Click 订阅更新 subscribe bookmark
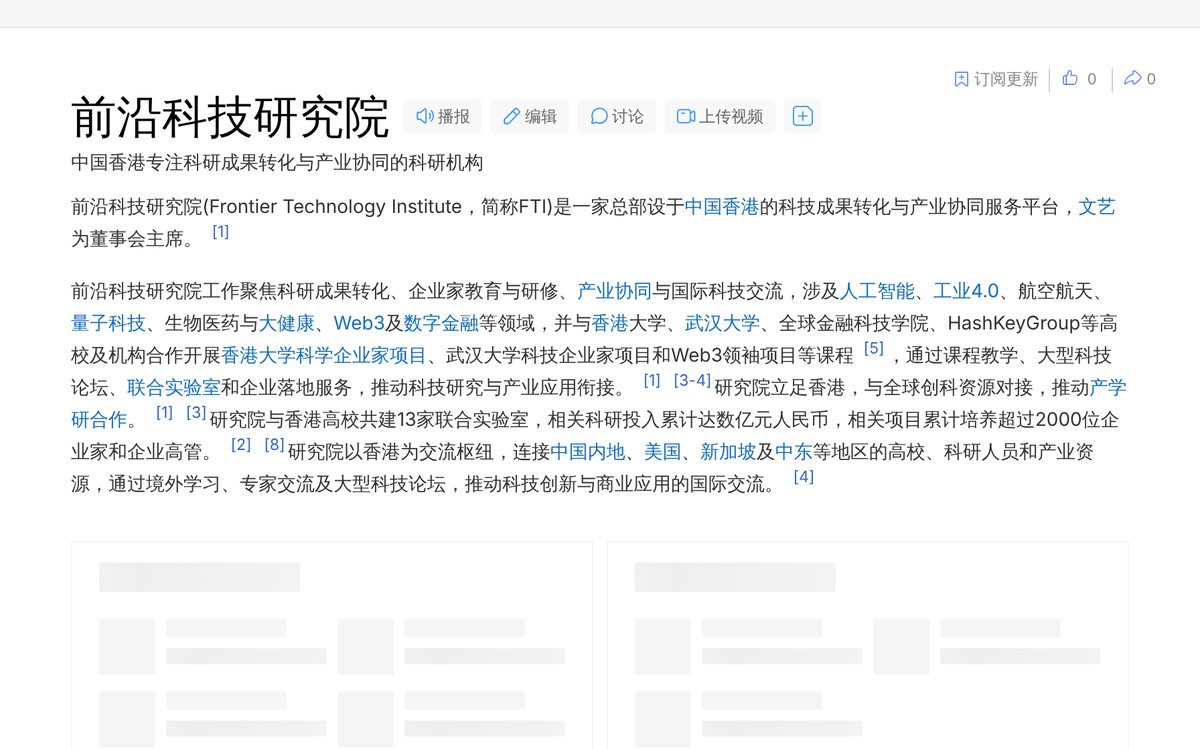 click(x=996, y=79)
